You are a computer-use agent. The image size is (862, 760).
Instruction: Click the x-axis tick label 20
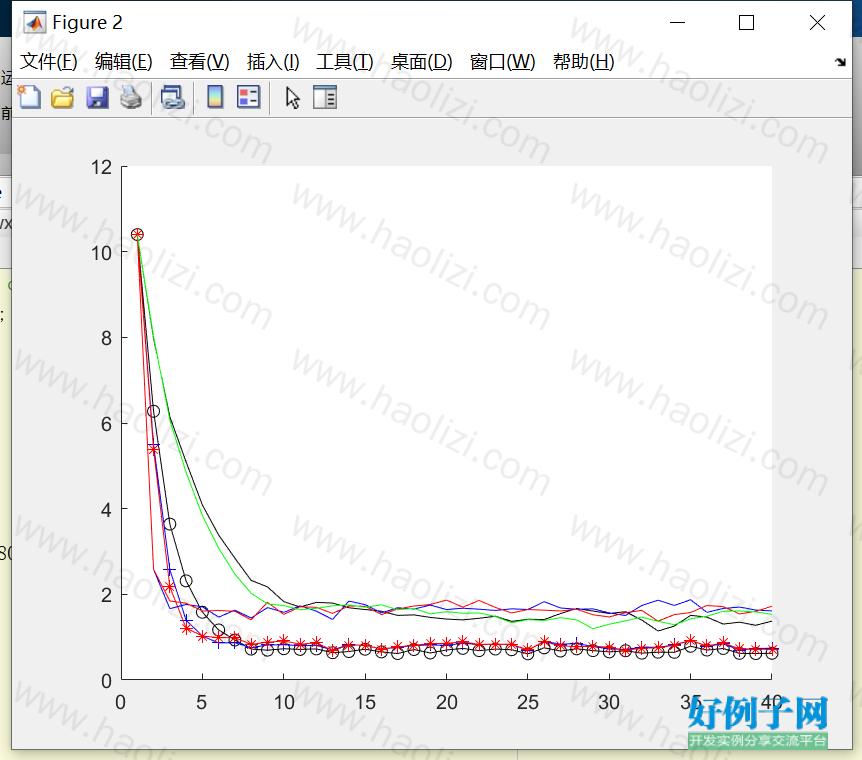pyautogui.click(x=446, y=702)
